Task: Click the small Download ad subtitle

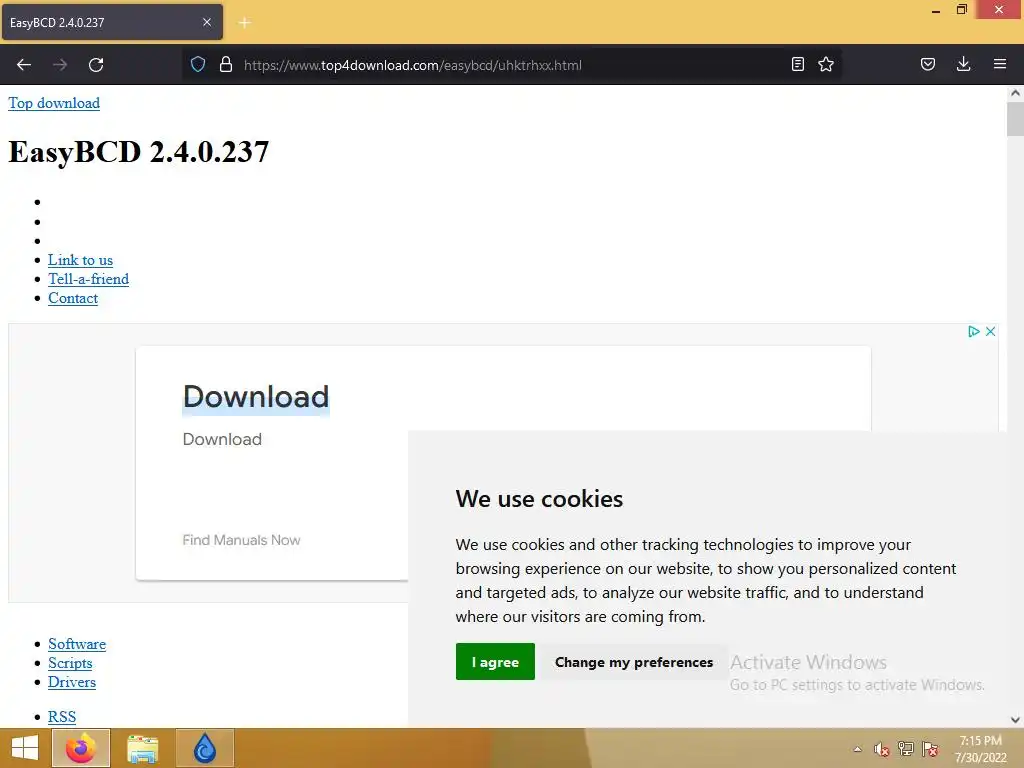Action: click(x=222, y=439)
